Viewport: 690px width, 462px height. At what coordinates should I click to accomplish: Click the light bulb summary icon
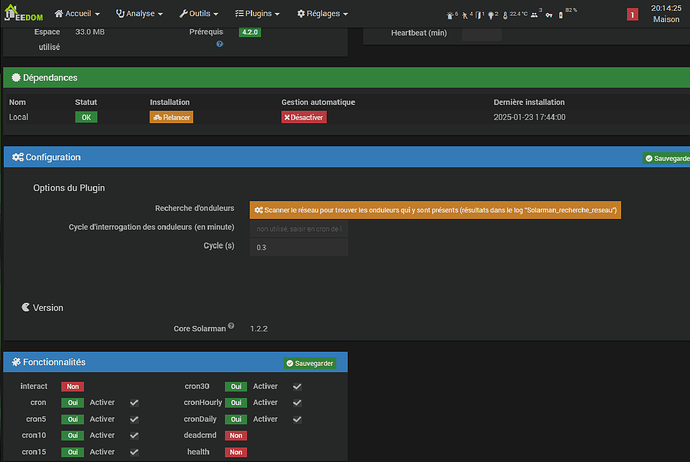click(x=492, y=14)
